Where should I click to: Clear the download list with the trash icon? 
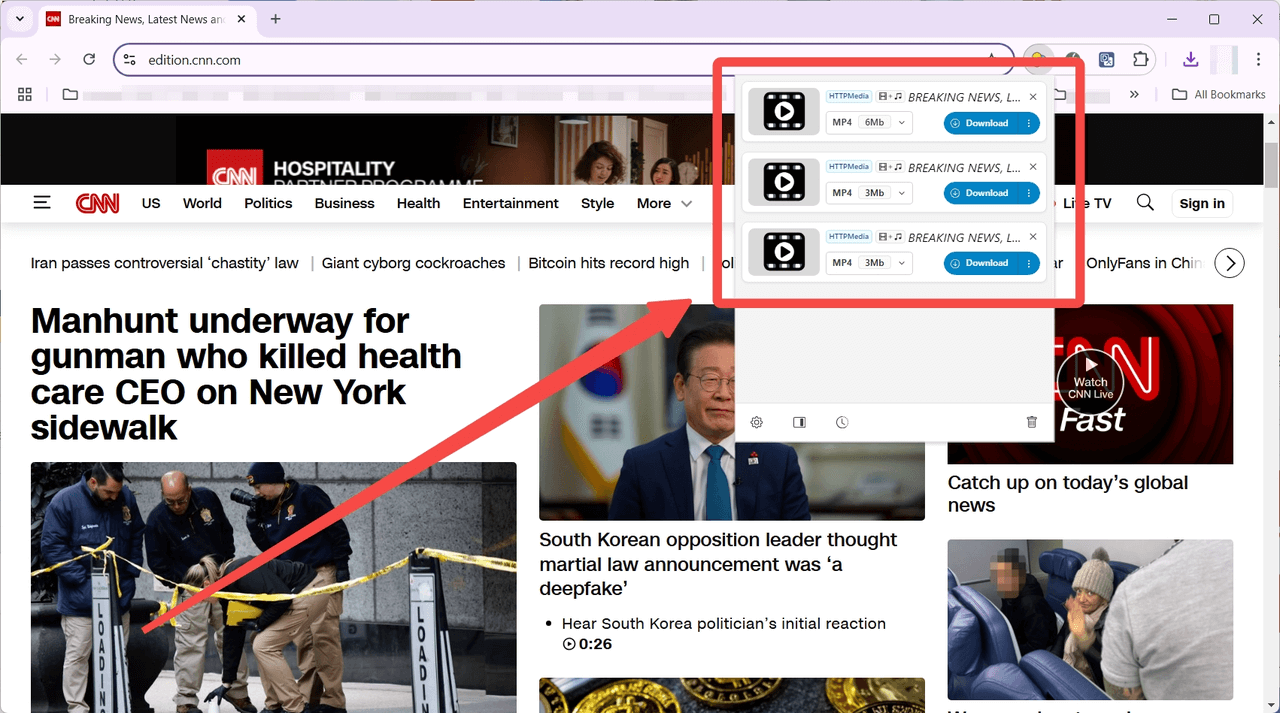(1031, 422)
